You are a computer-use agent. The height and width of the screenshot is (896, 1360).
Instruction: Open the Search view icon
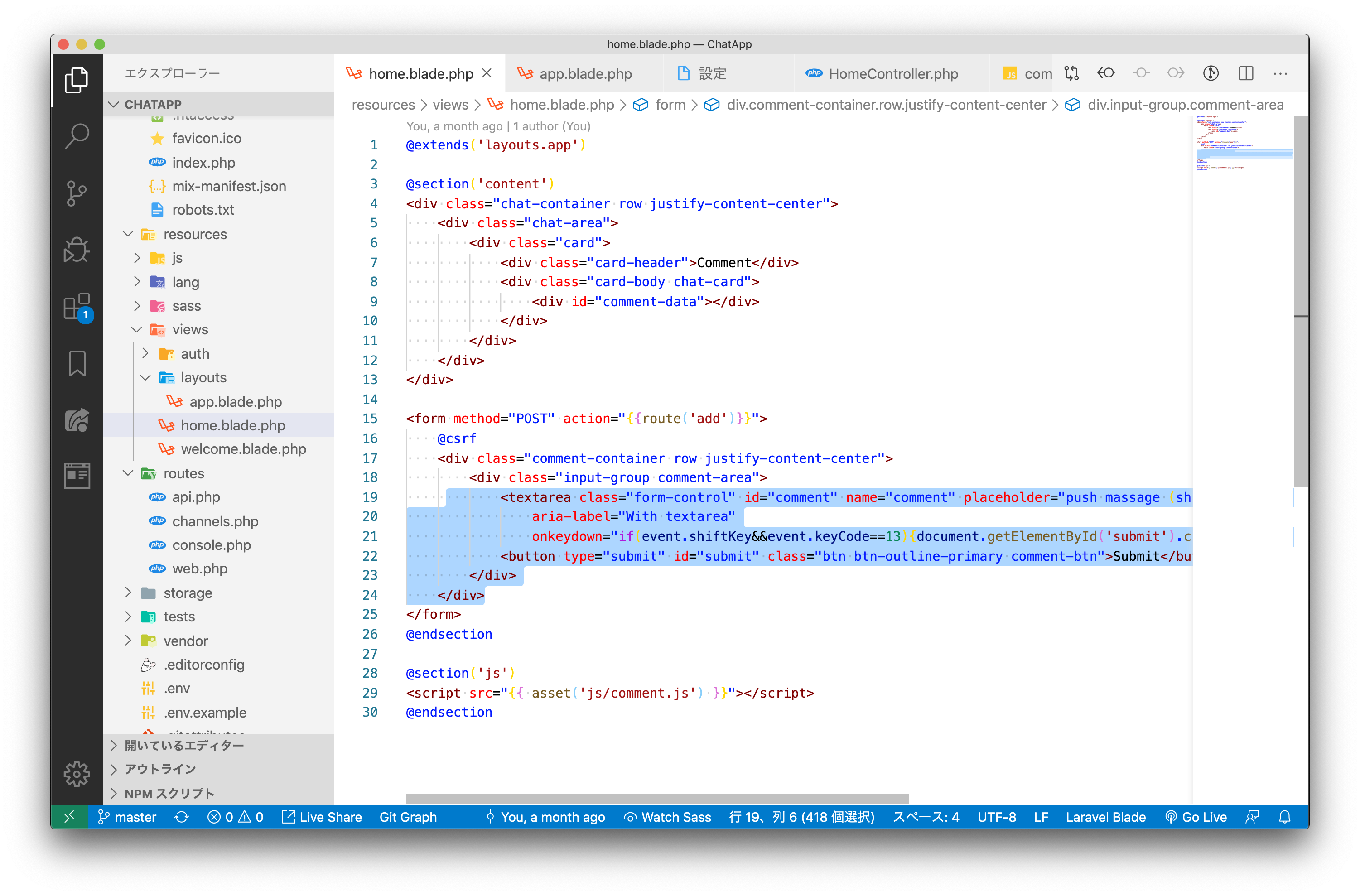click(77, 136)
